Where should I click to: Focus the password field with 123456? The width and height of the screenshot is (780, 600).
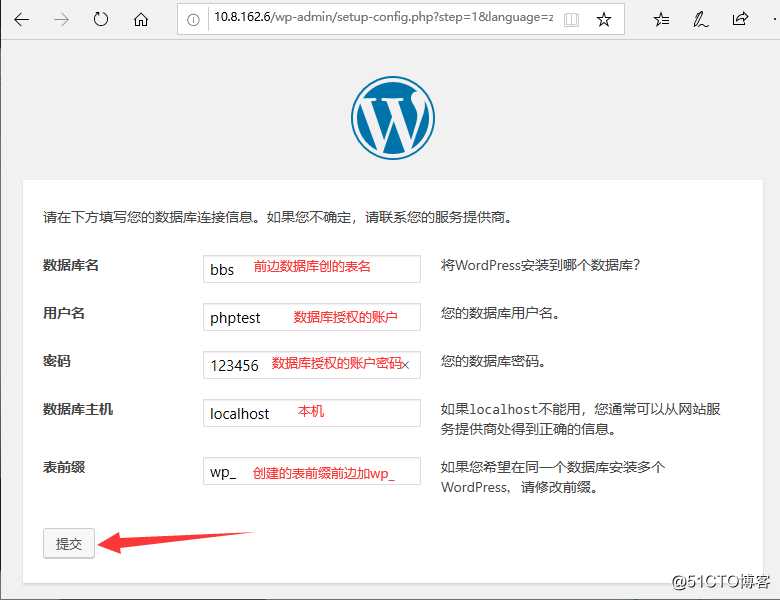pos(312,365)
